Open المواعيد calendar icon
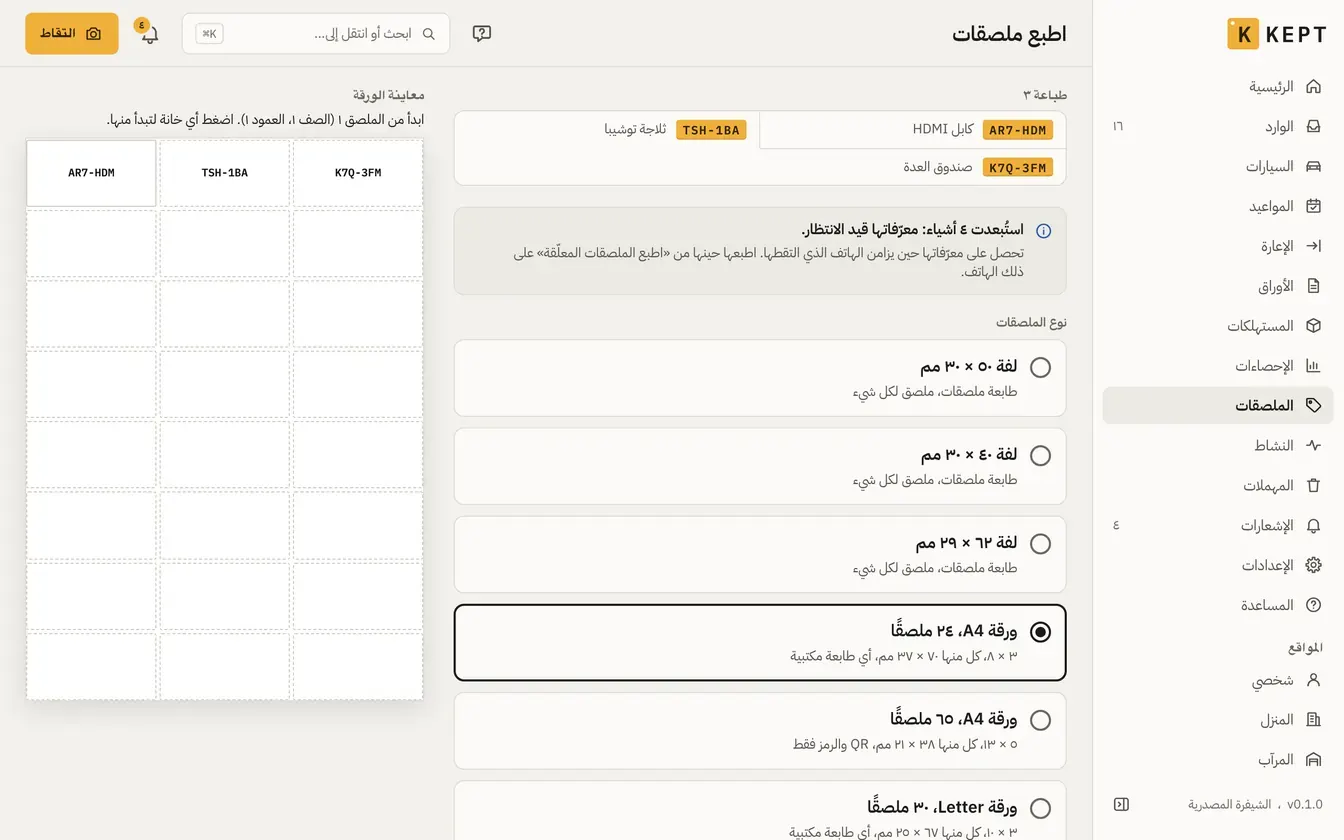The height and width of the screenshot is (840, 1344). 1313,206
